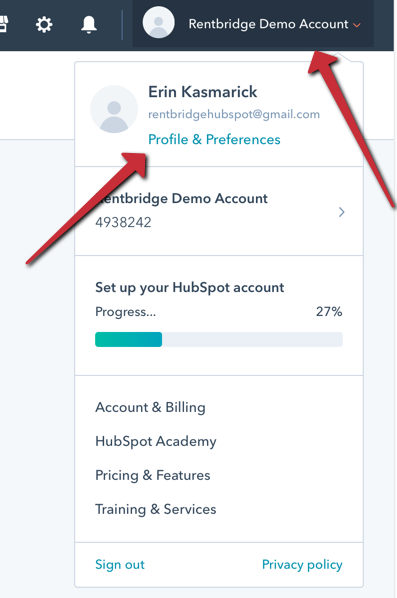Open Pricing & Features
Screen dimensions: 397x598
coord(153,475)
